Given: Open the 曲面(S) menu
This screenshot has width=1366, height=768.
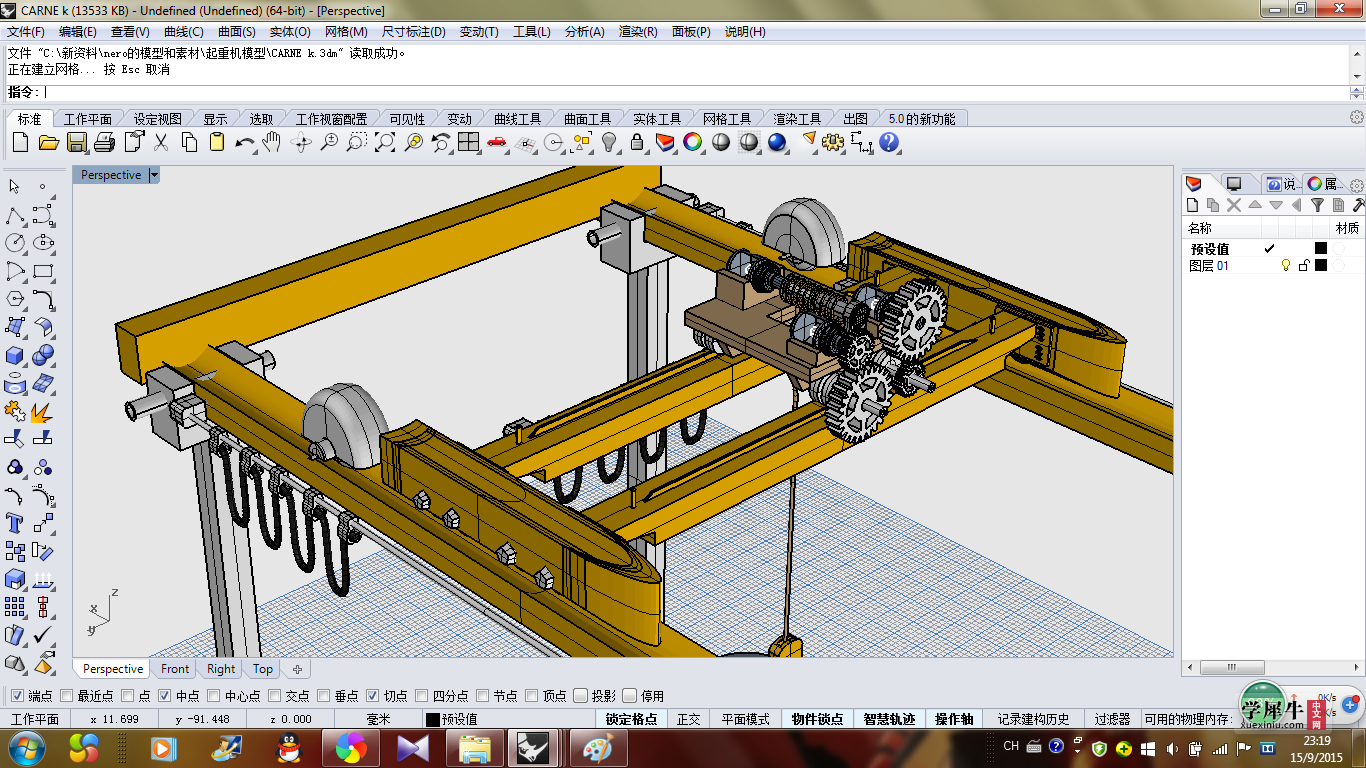Looking at the screenshot, I should 237,32.
